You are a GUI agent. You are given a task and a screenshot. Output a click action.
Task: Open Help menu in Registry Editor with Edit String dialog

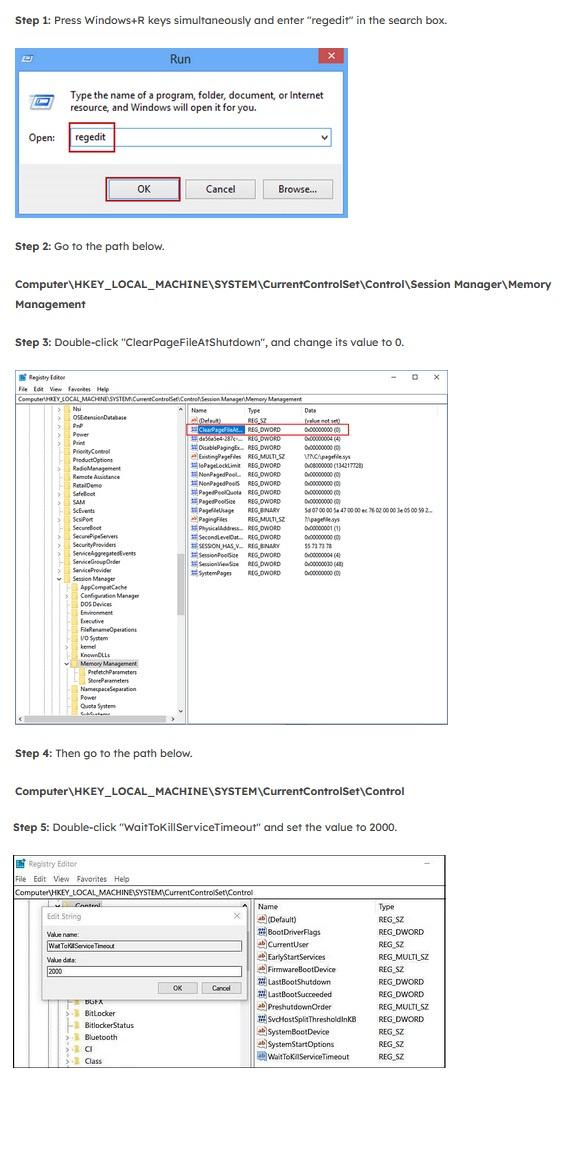(x=121, y=880)
